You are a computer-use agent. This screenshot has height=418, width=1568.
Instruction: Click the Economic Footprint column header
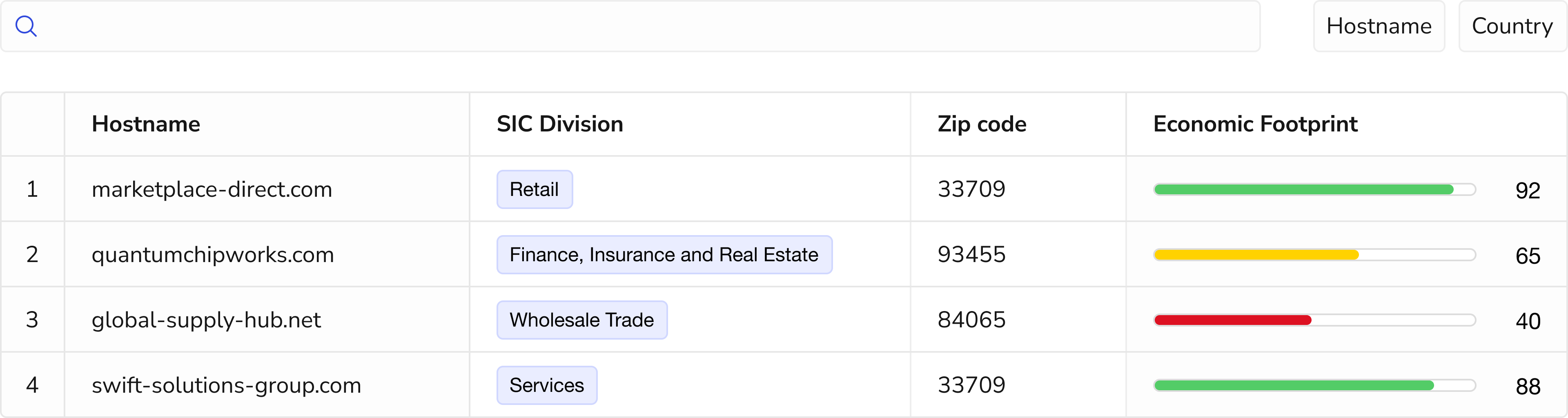[x=1255, y=124]
